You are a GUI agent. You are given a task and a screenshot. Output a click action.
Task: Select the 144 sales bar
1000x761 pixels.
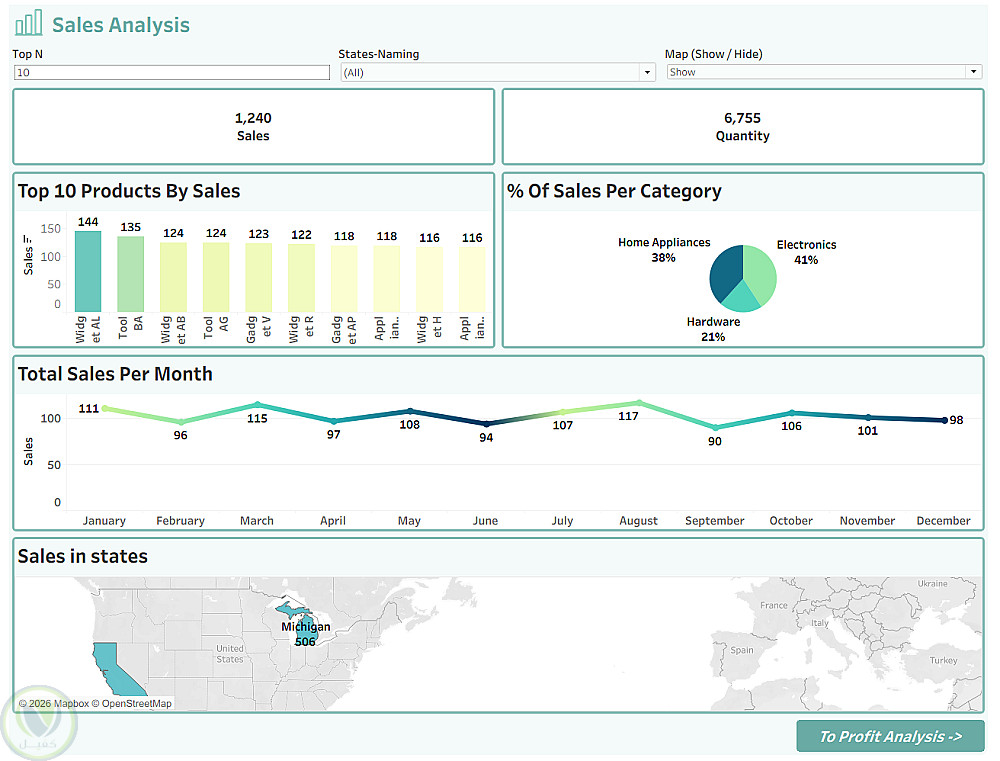tap(88, 271)
